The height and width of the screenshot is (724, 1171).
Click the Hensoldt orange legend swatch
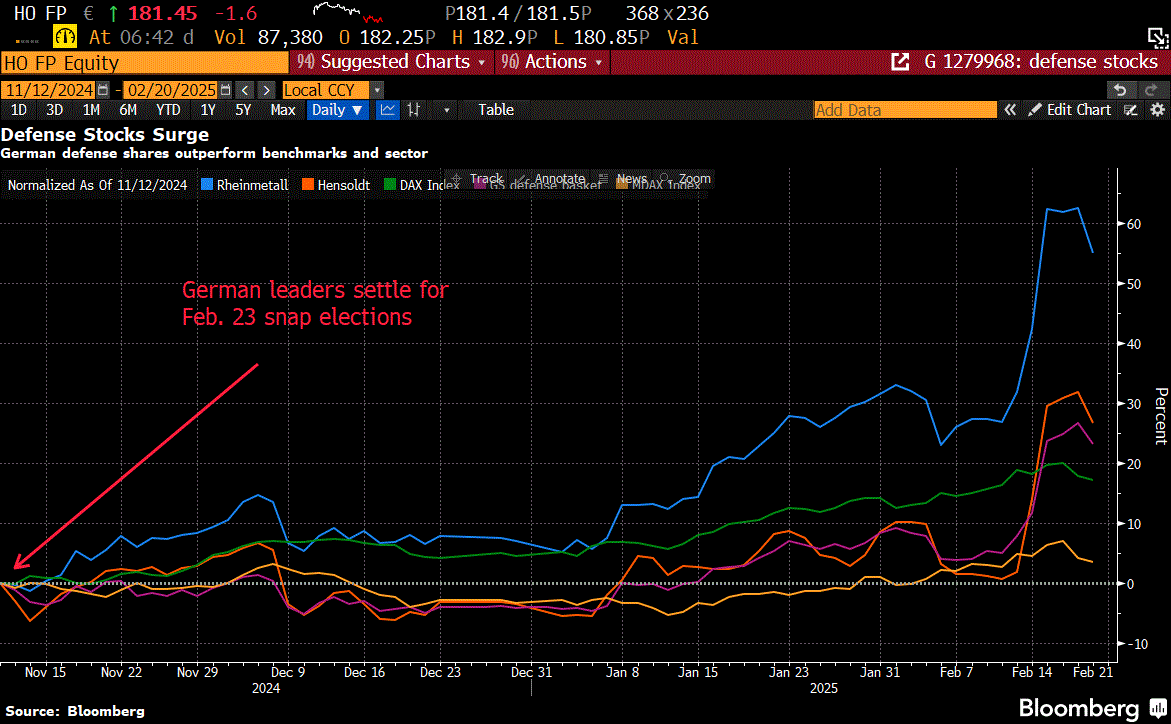[x=308, y=185]
